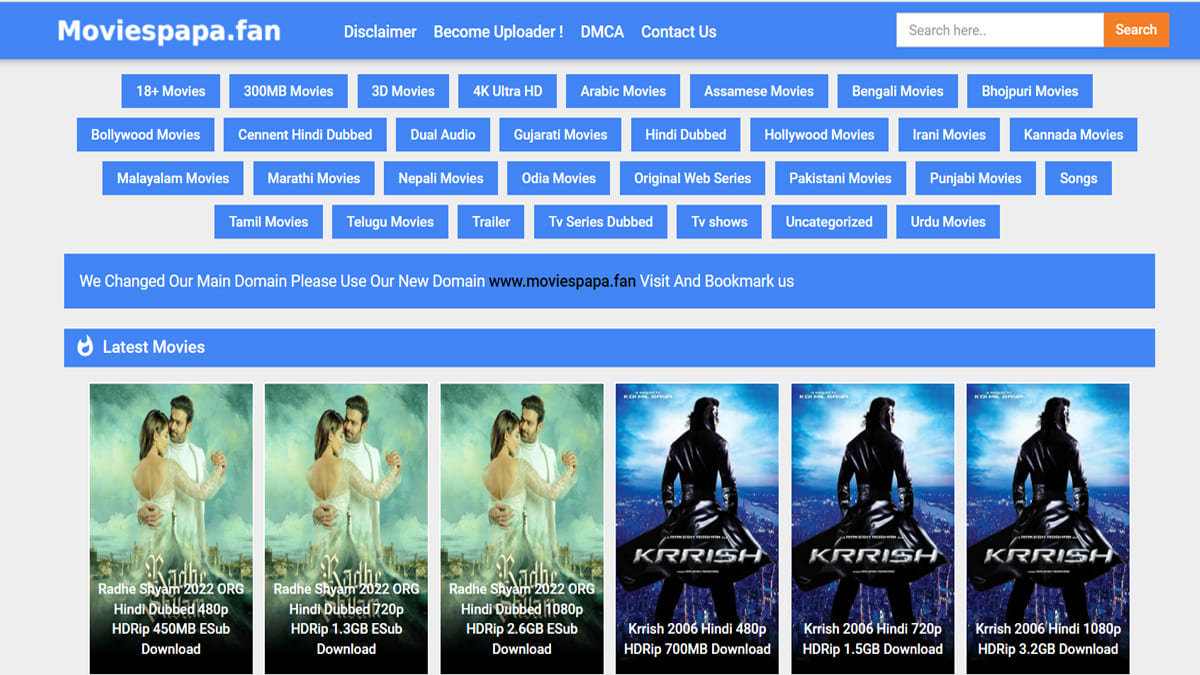Open Radhe Shyam 480p 450MB poster

[x=171, y=528]
